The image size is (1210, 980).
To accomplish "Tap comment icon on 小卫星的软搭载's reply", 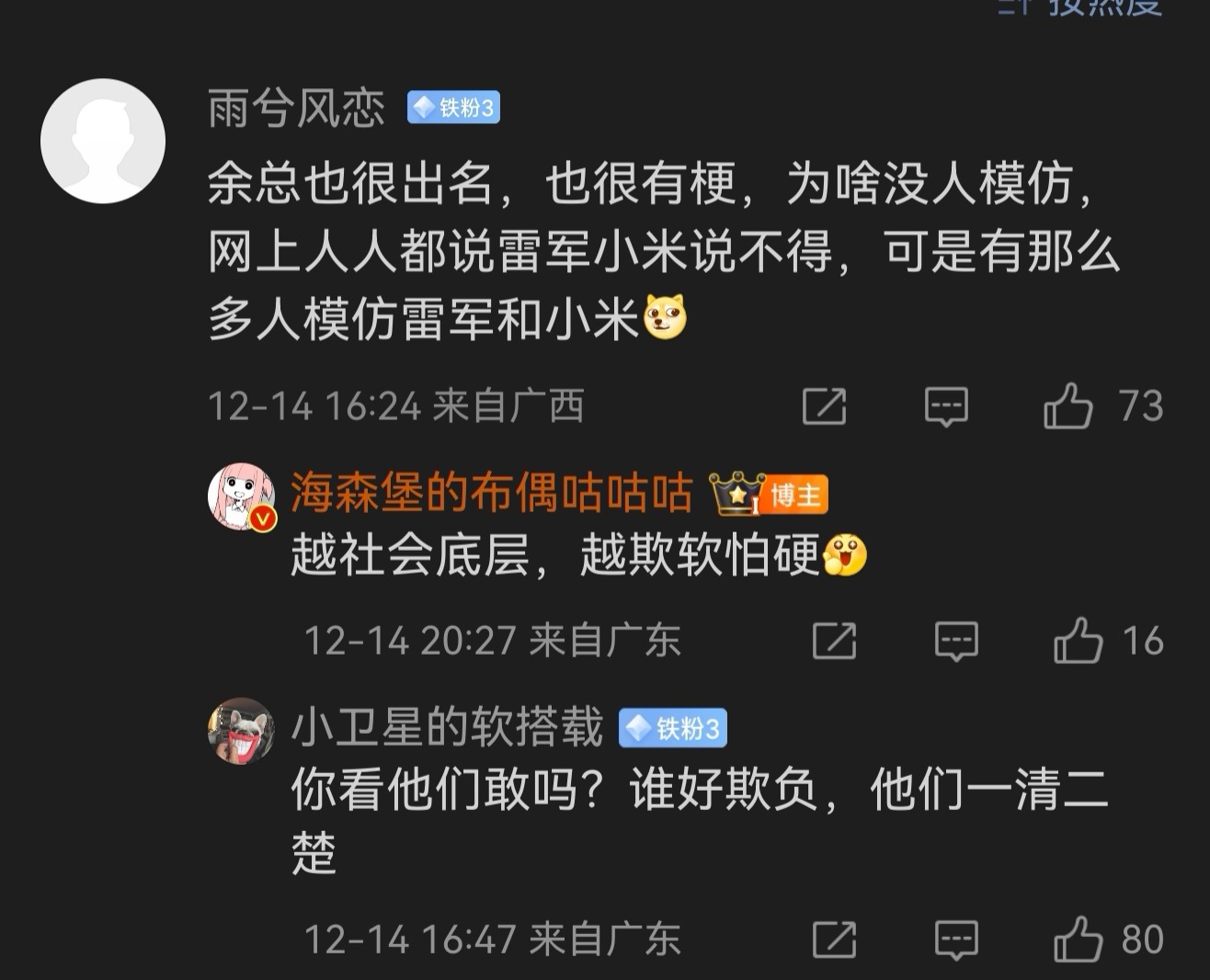I will point(956,940).
